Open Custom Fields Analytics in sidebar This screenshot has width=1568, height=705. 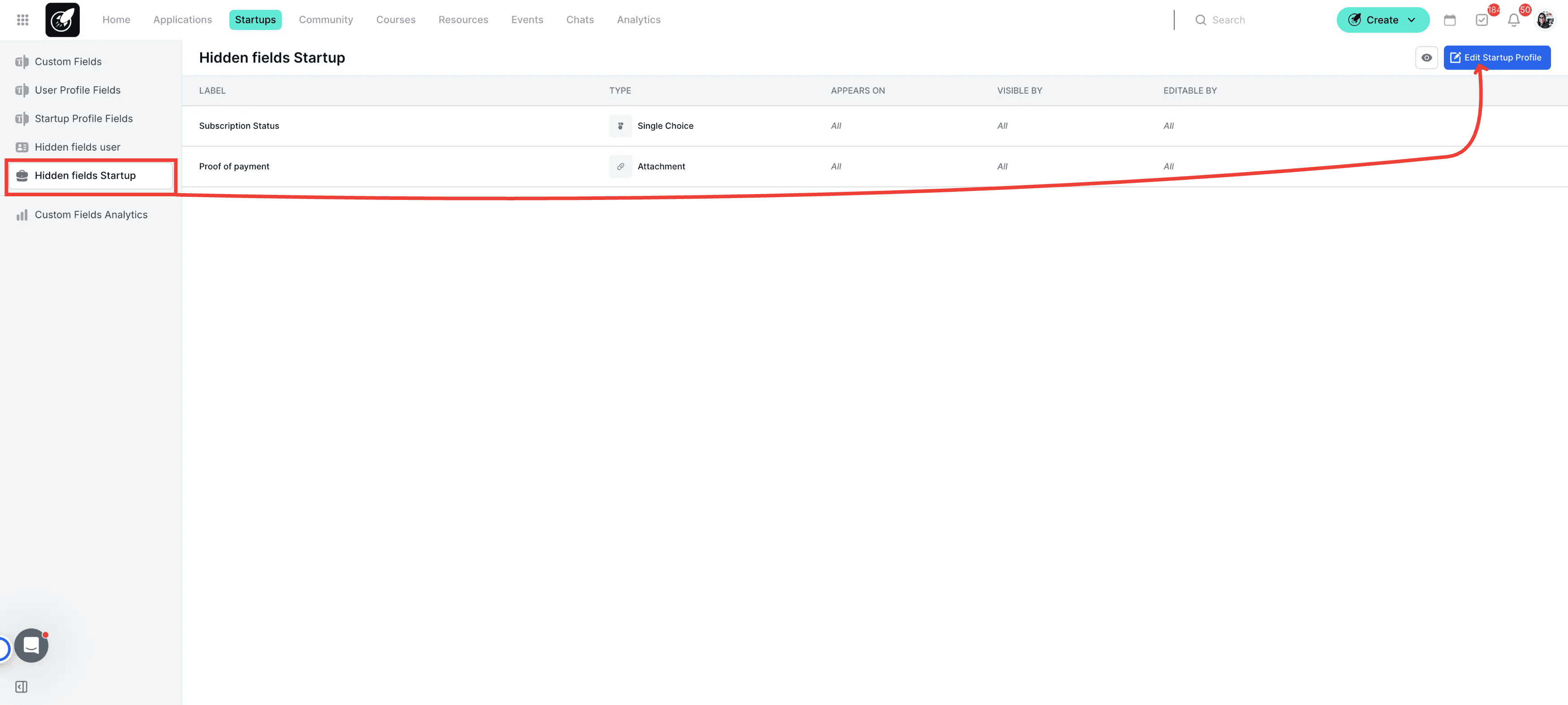point(91,215)
